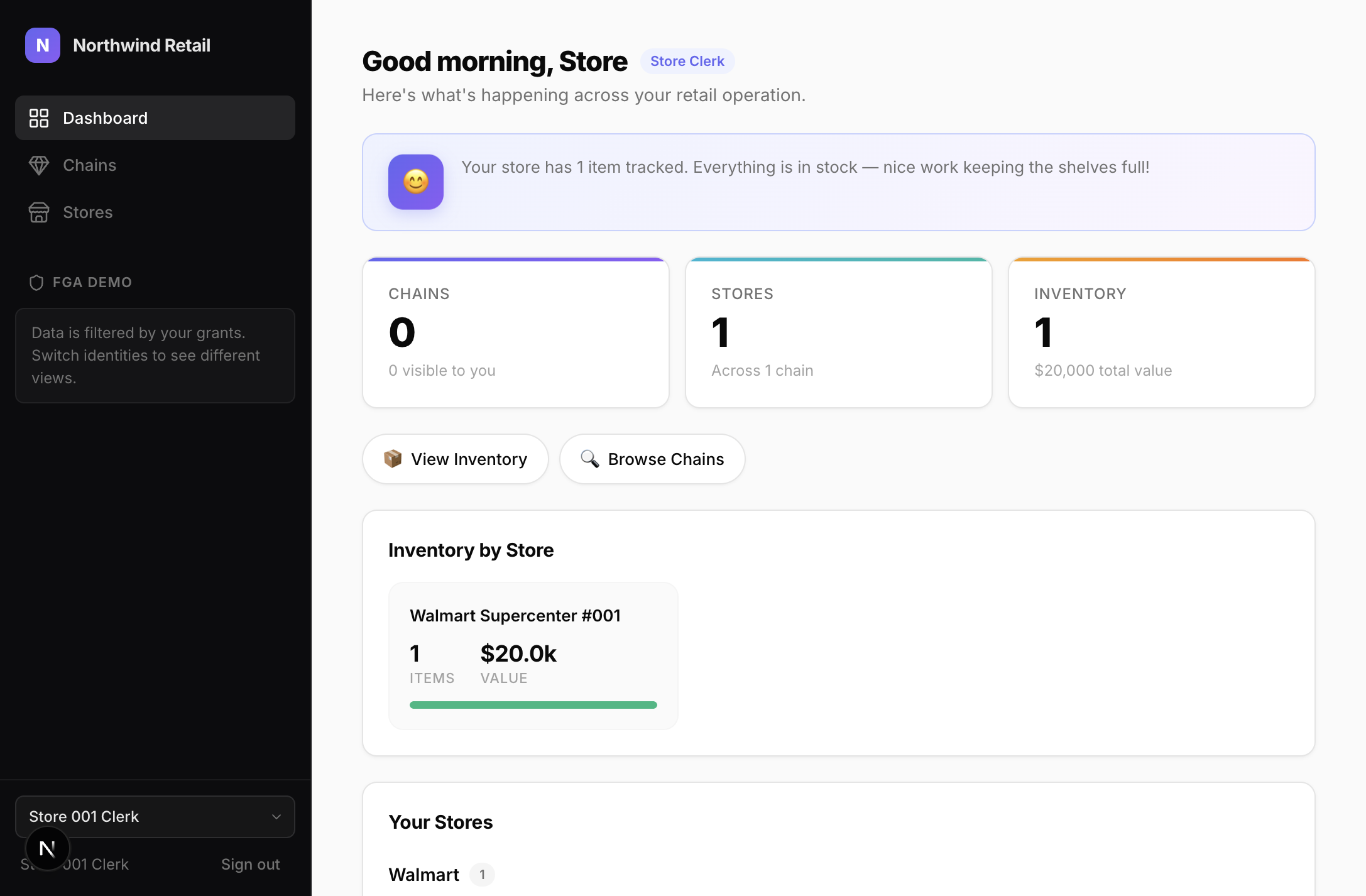Click the Chains diamond icon
The width and height of the screenshot is (1366, 896).
(x=39, y=165)
